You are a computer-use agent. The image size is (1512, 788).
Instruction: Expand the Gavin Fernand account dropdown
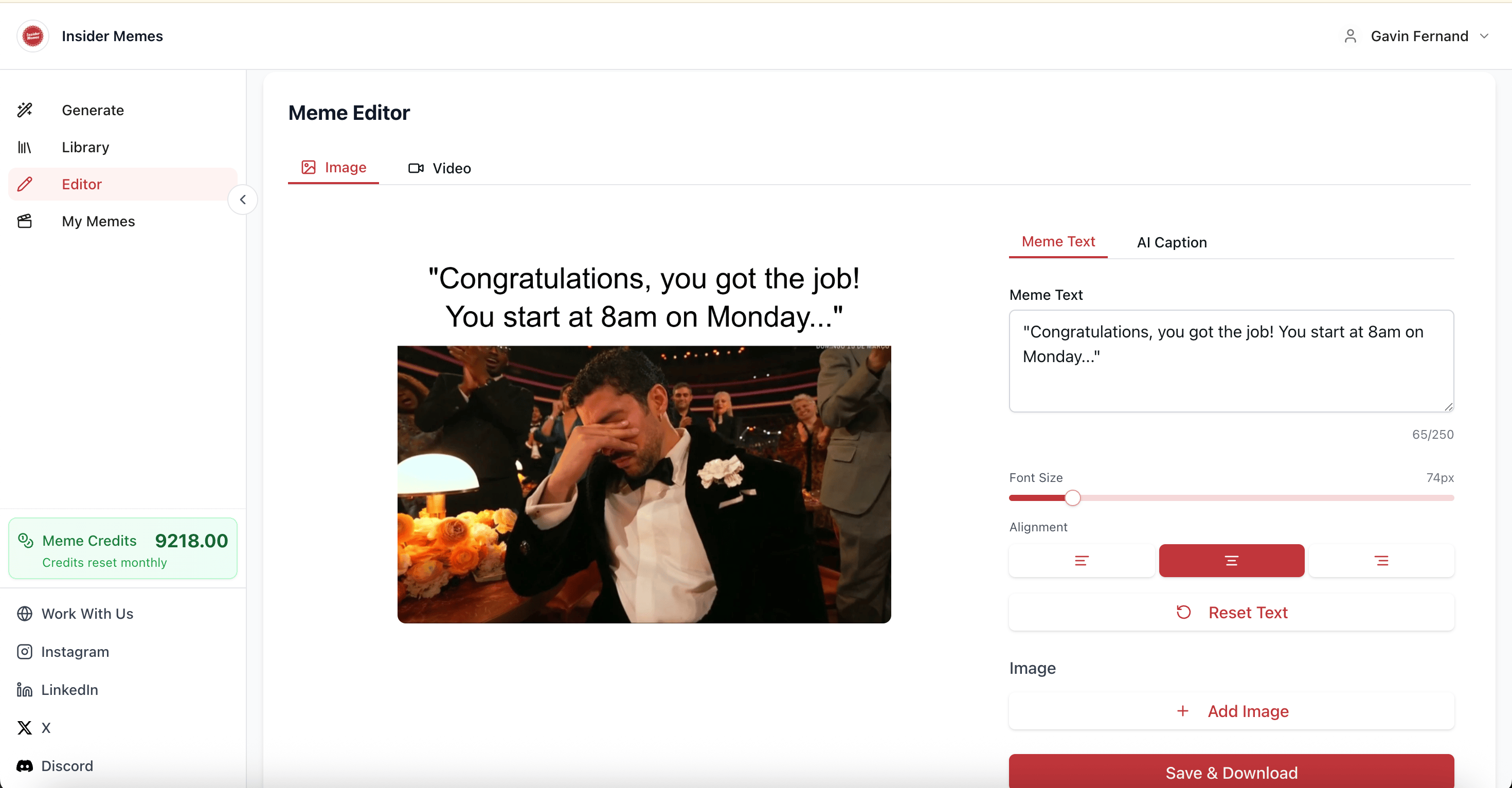(x=1483, y=37)
